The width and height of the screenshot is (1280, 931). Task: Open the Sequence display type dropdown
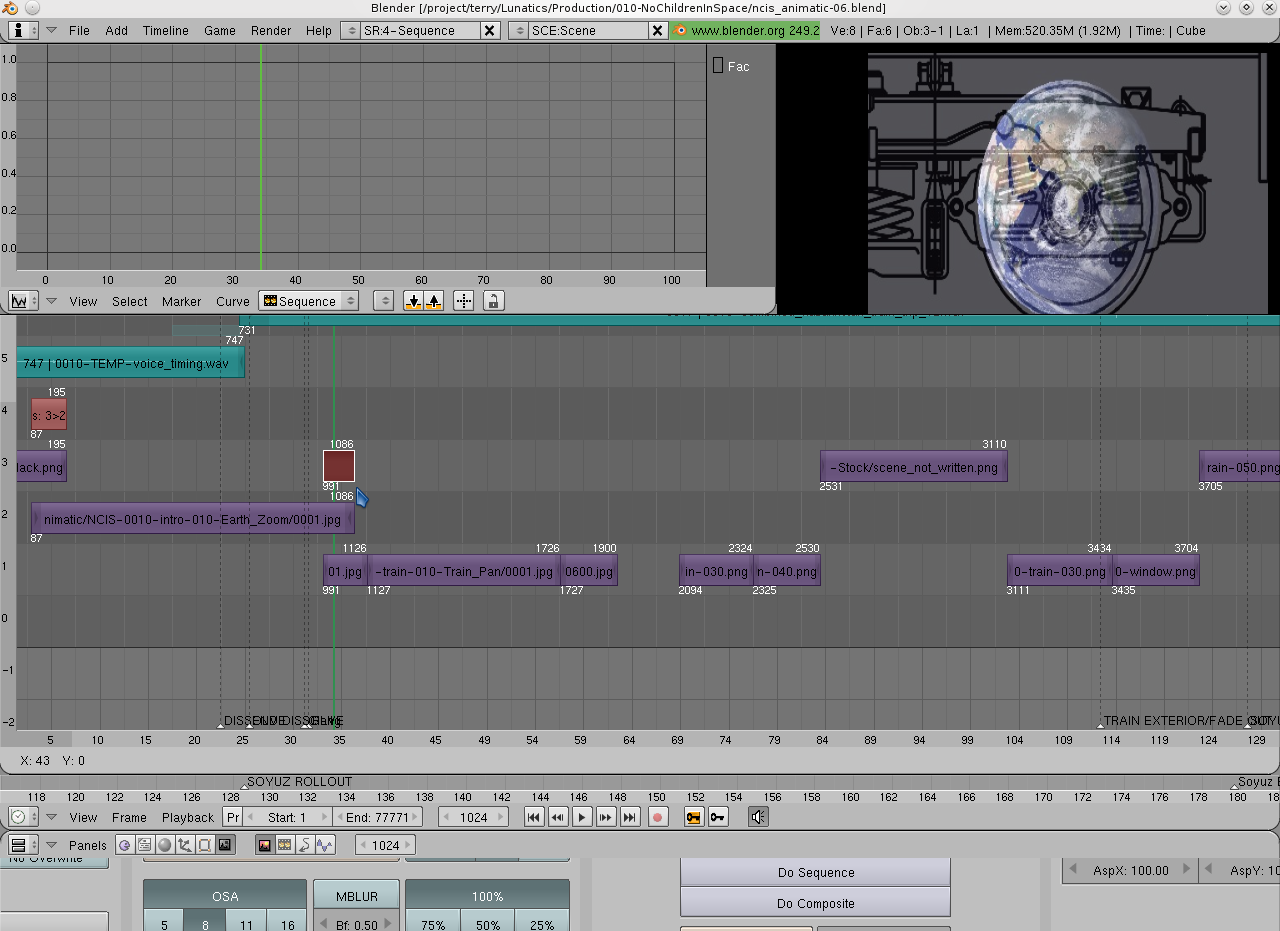[x=308, y=301]
